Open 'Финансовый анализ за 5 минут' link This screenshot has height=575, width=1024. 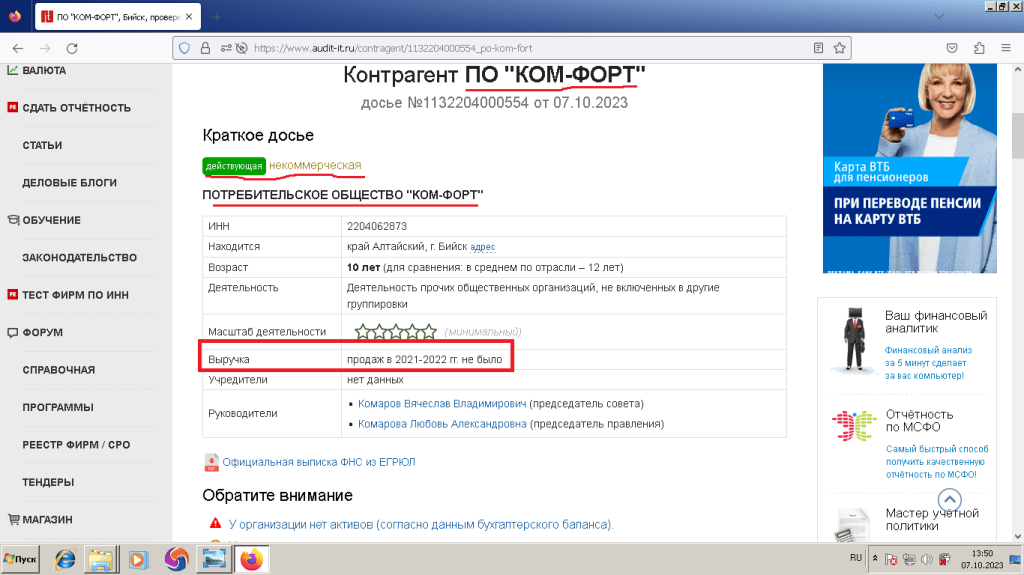tap(928, 363)
